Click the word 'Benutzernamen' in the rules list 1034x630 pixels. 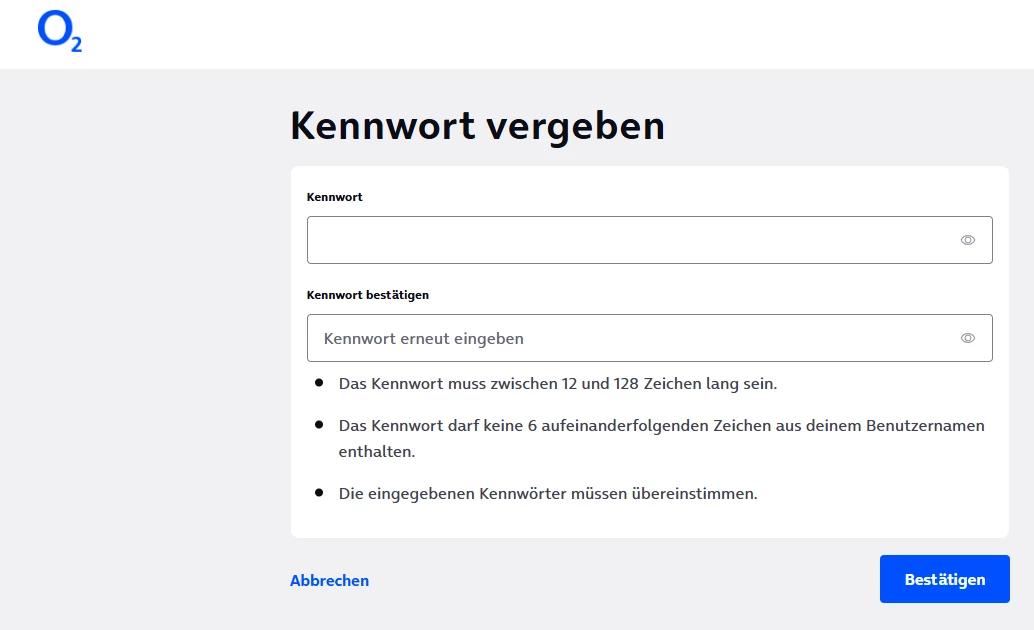[927, 426]
